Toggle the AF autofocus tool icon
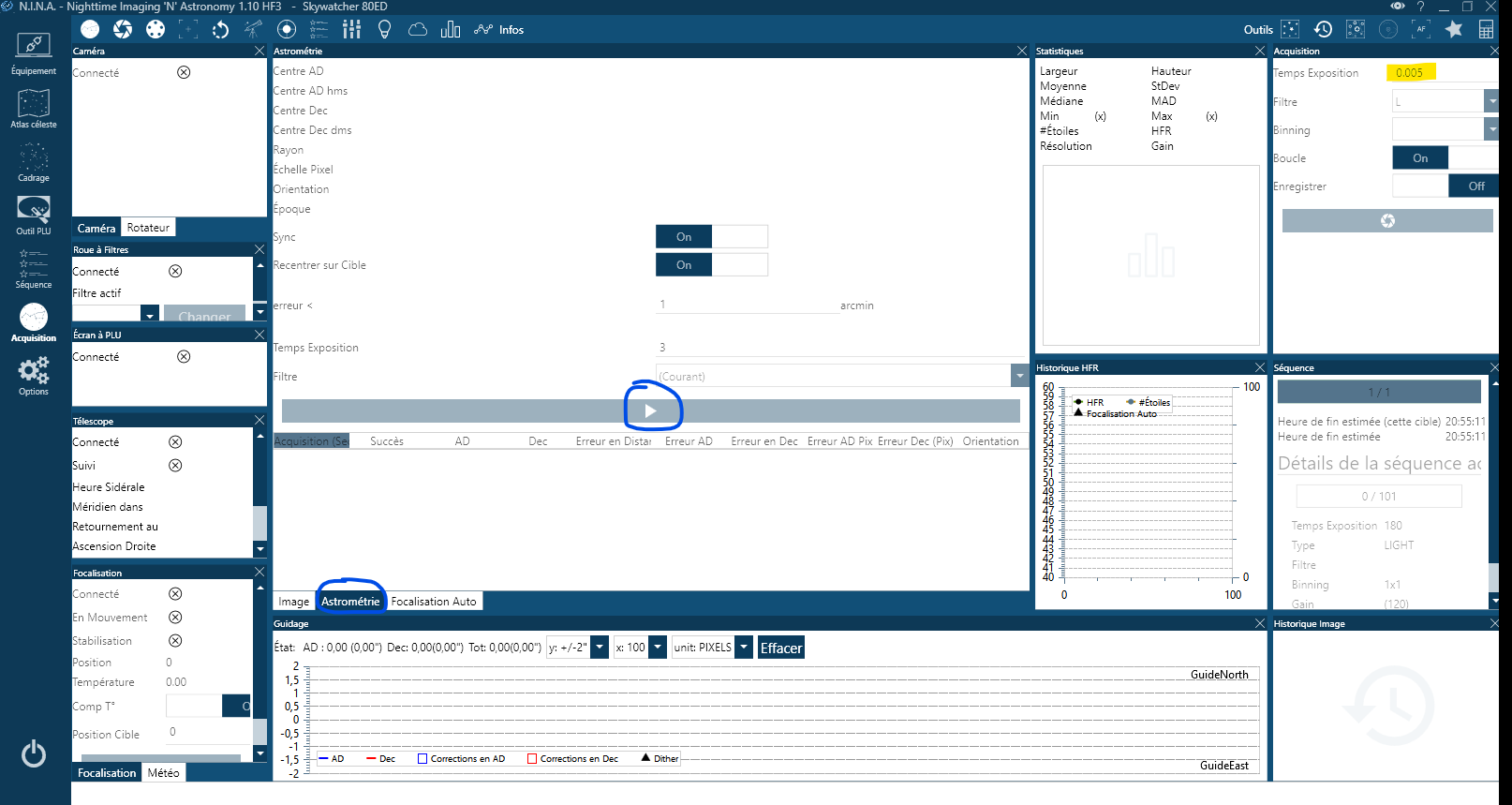 [1421, 29]
